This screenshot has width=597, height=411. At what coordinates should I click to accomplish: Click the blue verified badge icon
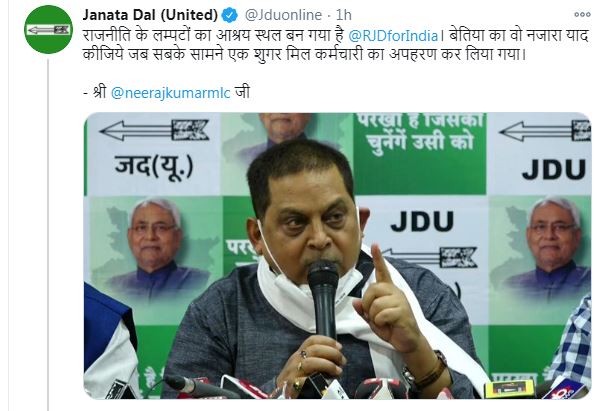(230, 15)
